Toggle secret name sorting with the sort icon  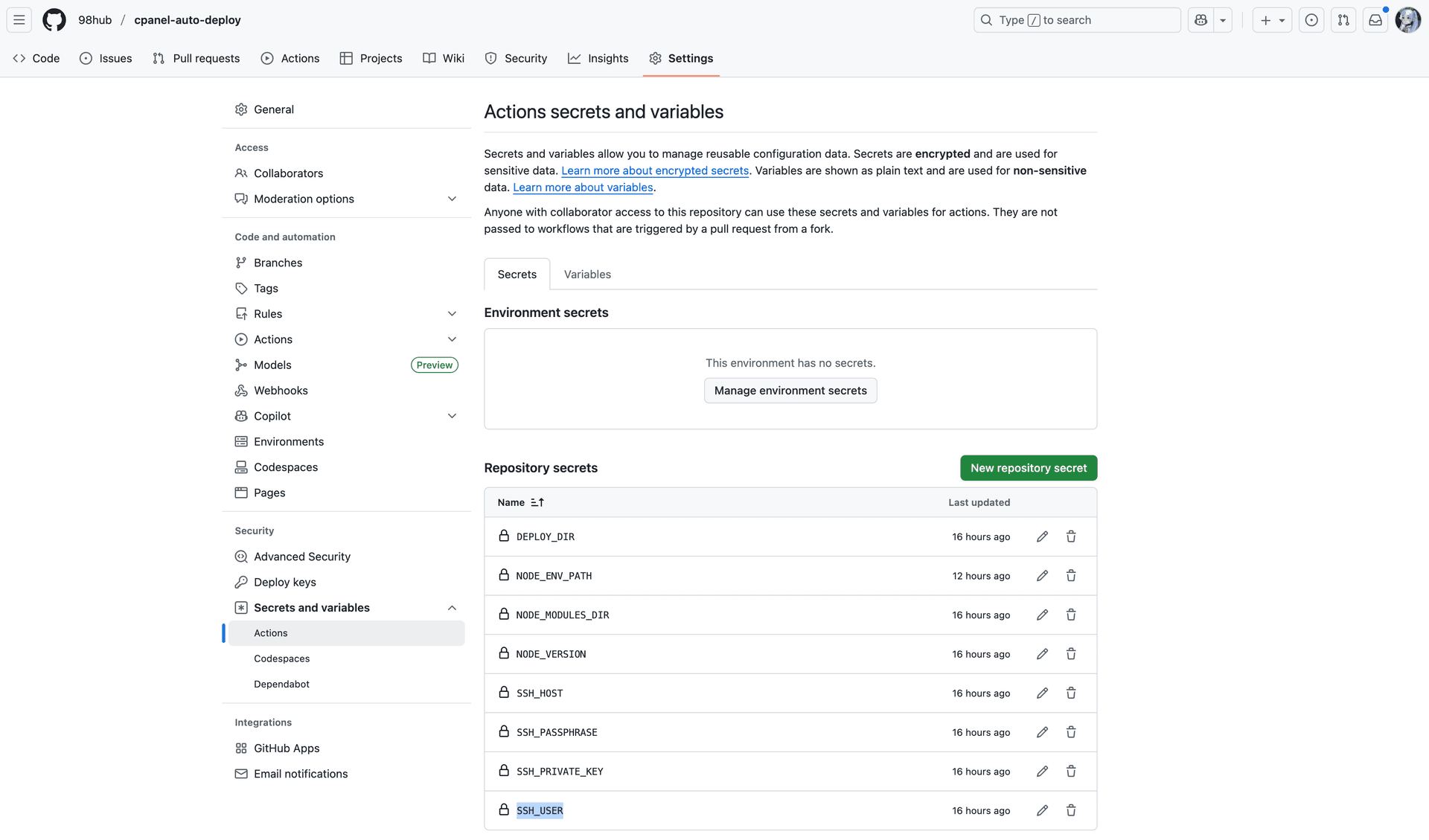(x=537, y=502)
